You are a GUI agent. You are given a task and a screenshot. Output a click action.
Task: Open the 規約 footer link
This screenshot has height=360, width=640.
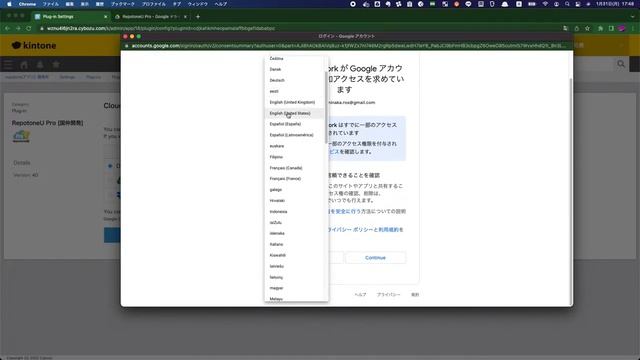415,295
